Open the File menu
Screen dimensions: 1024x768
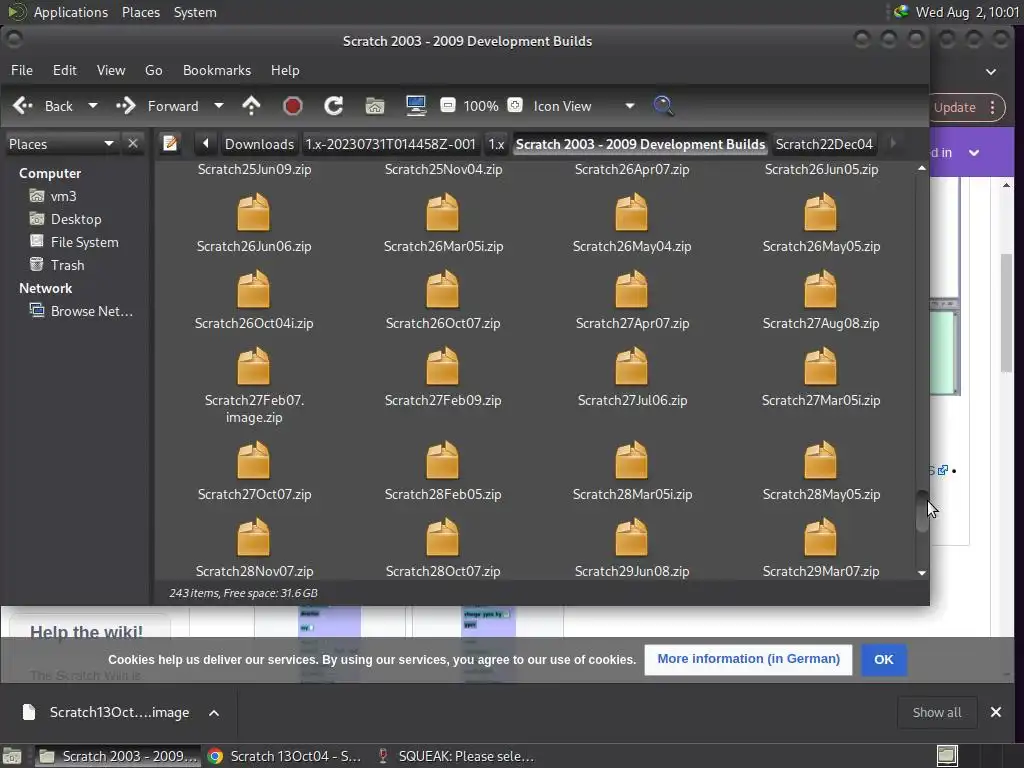coord(22,70)
